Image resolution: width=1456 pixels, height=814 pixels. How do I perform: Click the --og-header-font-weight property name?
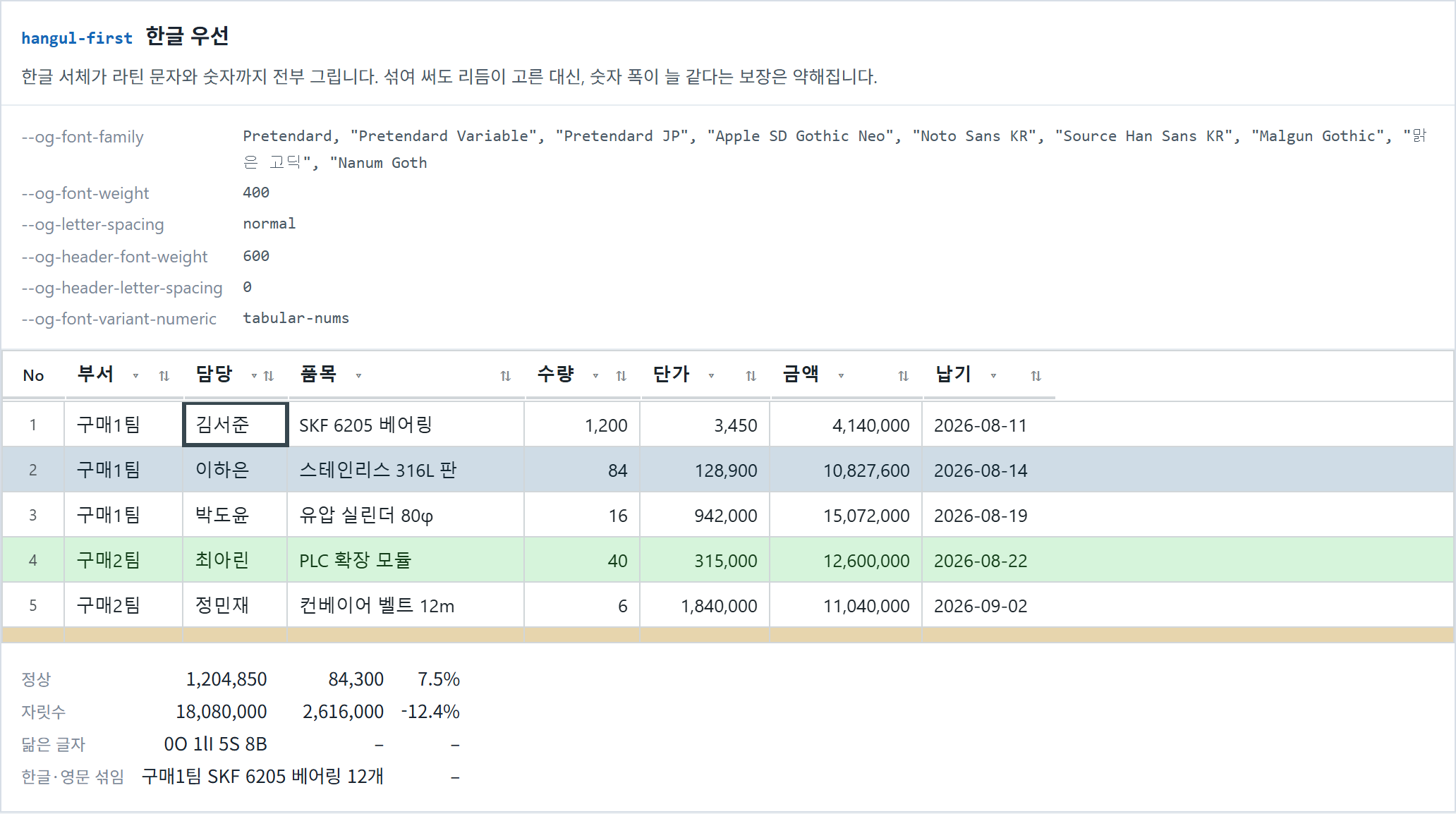pyautogui.click(x=114, y=257)
